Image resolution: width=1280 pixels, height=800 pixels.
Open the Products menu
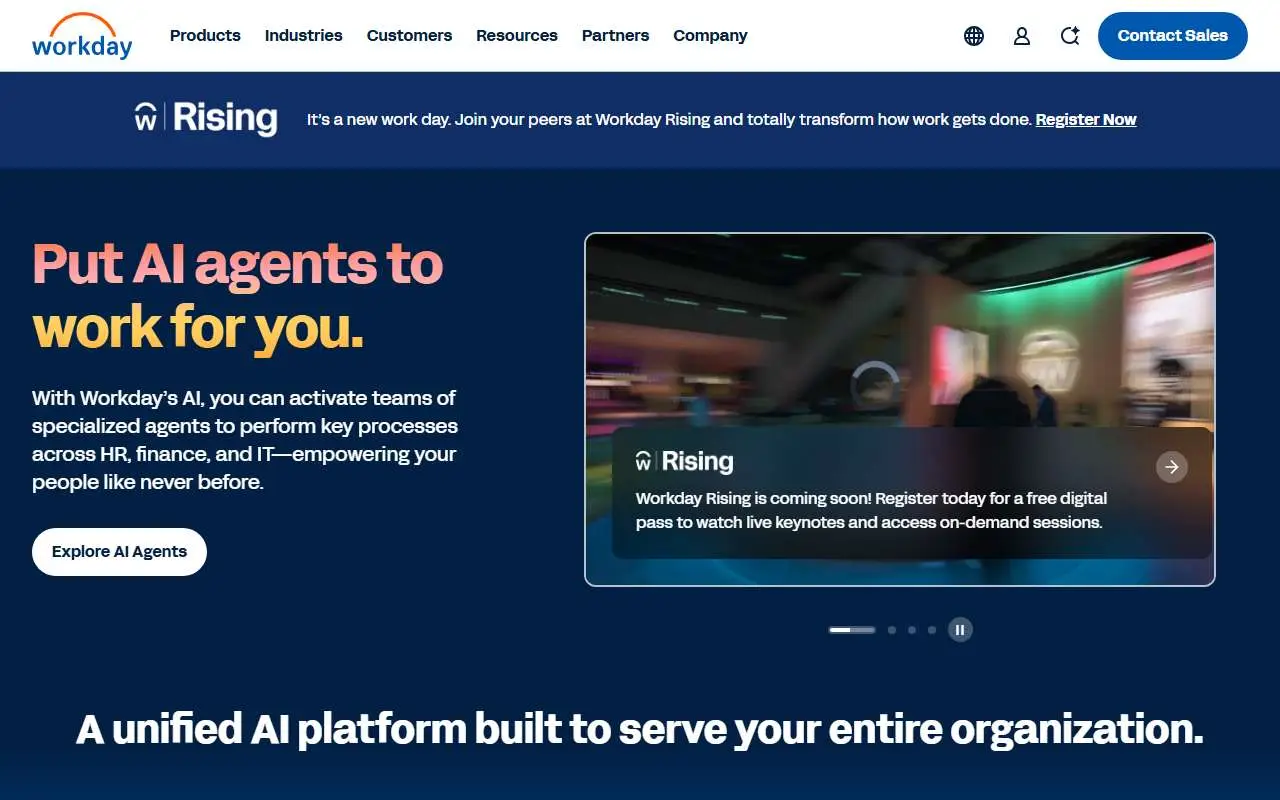point(205,36)
